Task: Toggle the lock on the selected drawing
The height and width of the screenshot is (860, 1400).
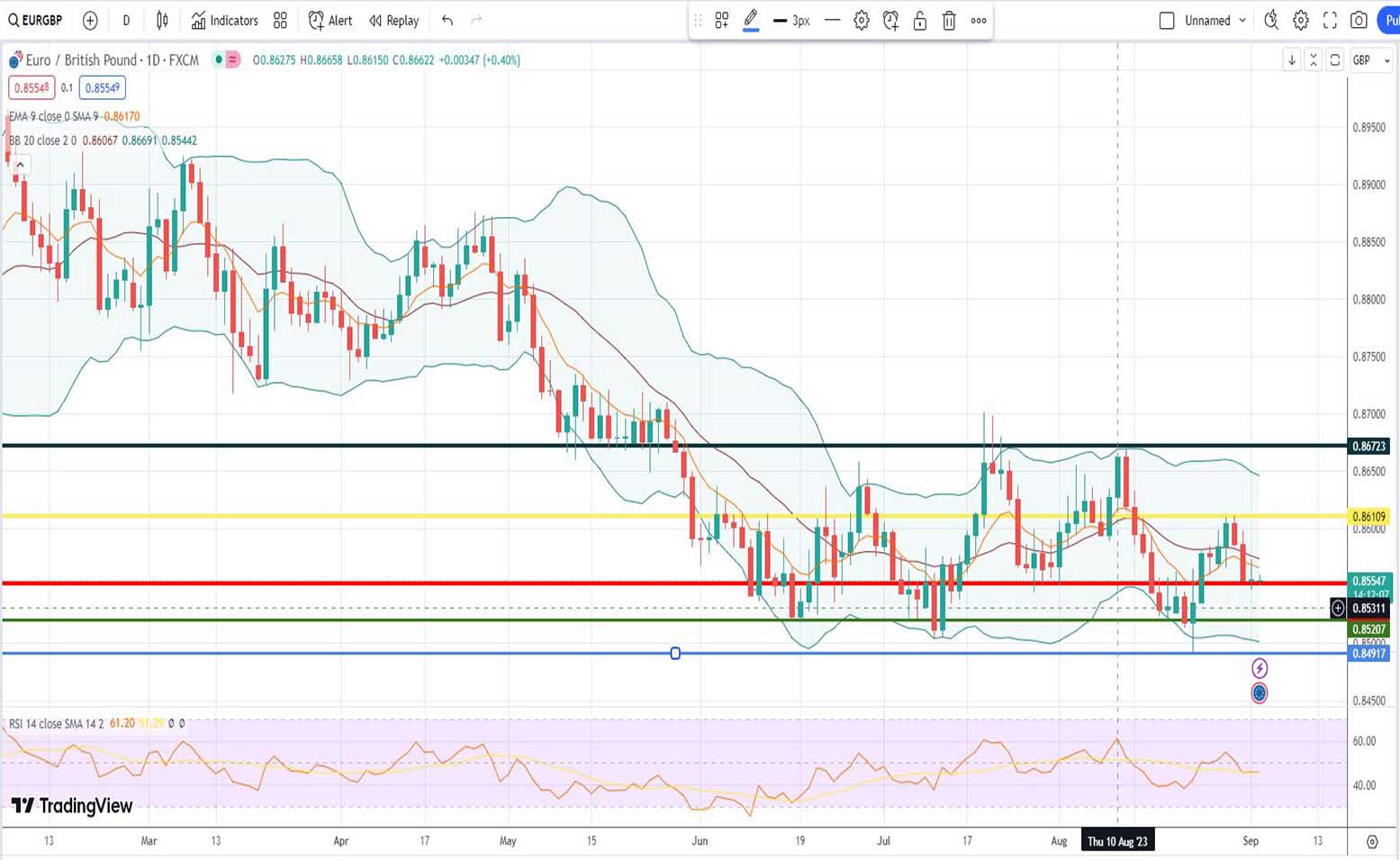Action: click(x=919, y=20)
